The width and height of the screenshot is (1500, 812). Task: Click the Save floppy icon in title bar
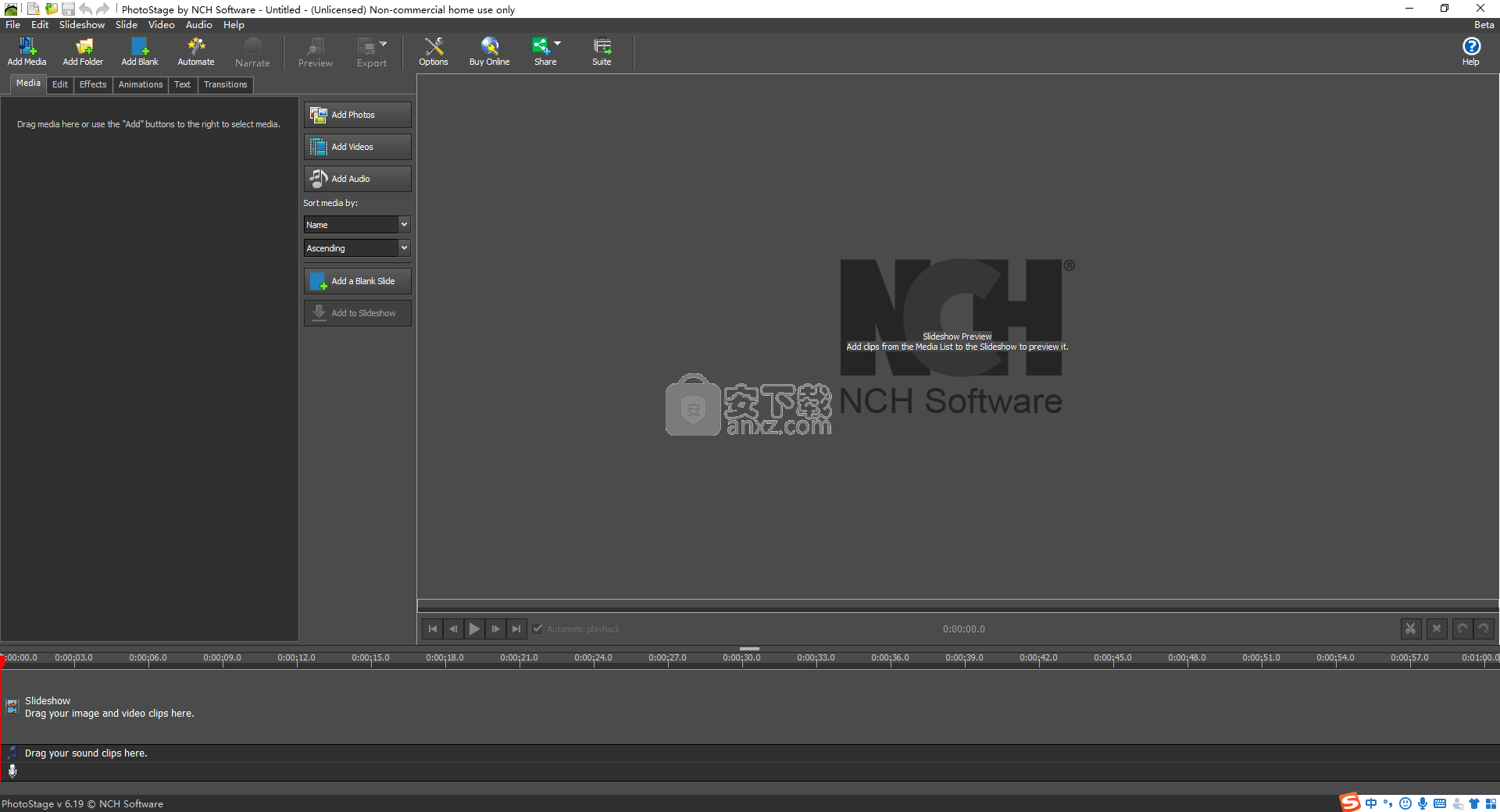click(x=68, y=9)
